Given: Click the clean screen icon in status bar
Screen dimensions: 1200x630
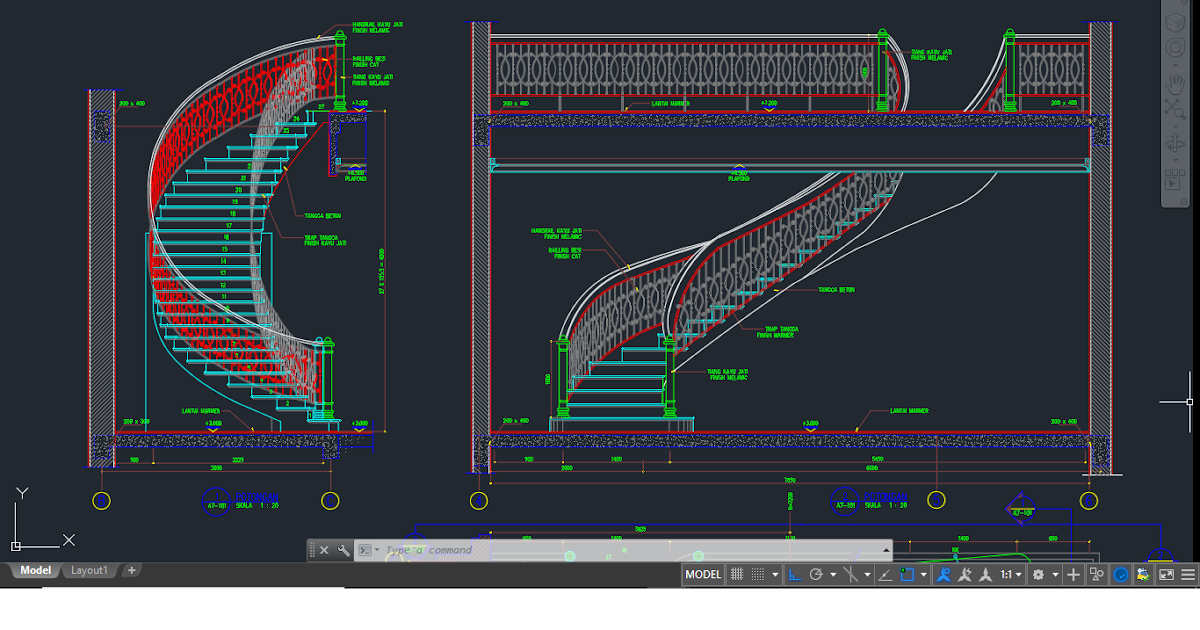Looking at the screenshot, I should 1167,574.
